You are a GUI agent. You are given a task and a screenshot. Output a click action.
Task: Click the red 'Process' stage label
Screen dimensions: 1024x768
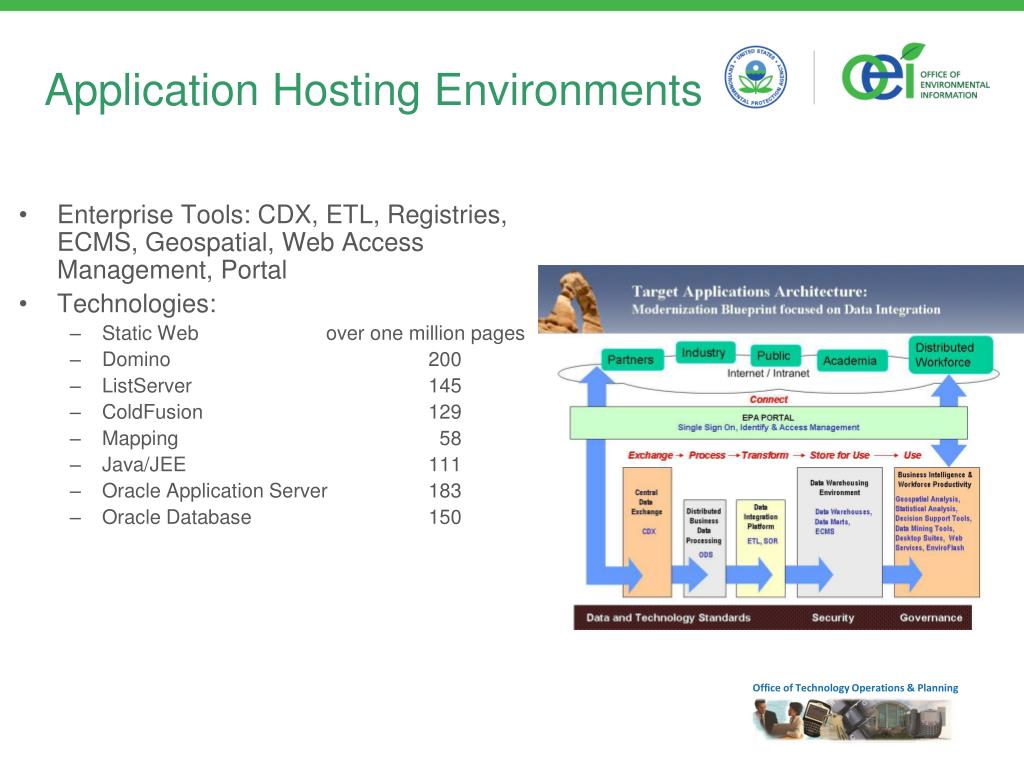[707, 455]
